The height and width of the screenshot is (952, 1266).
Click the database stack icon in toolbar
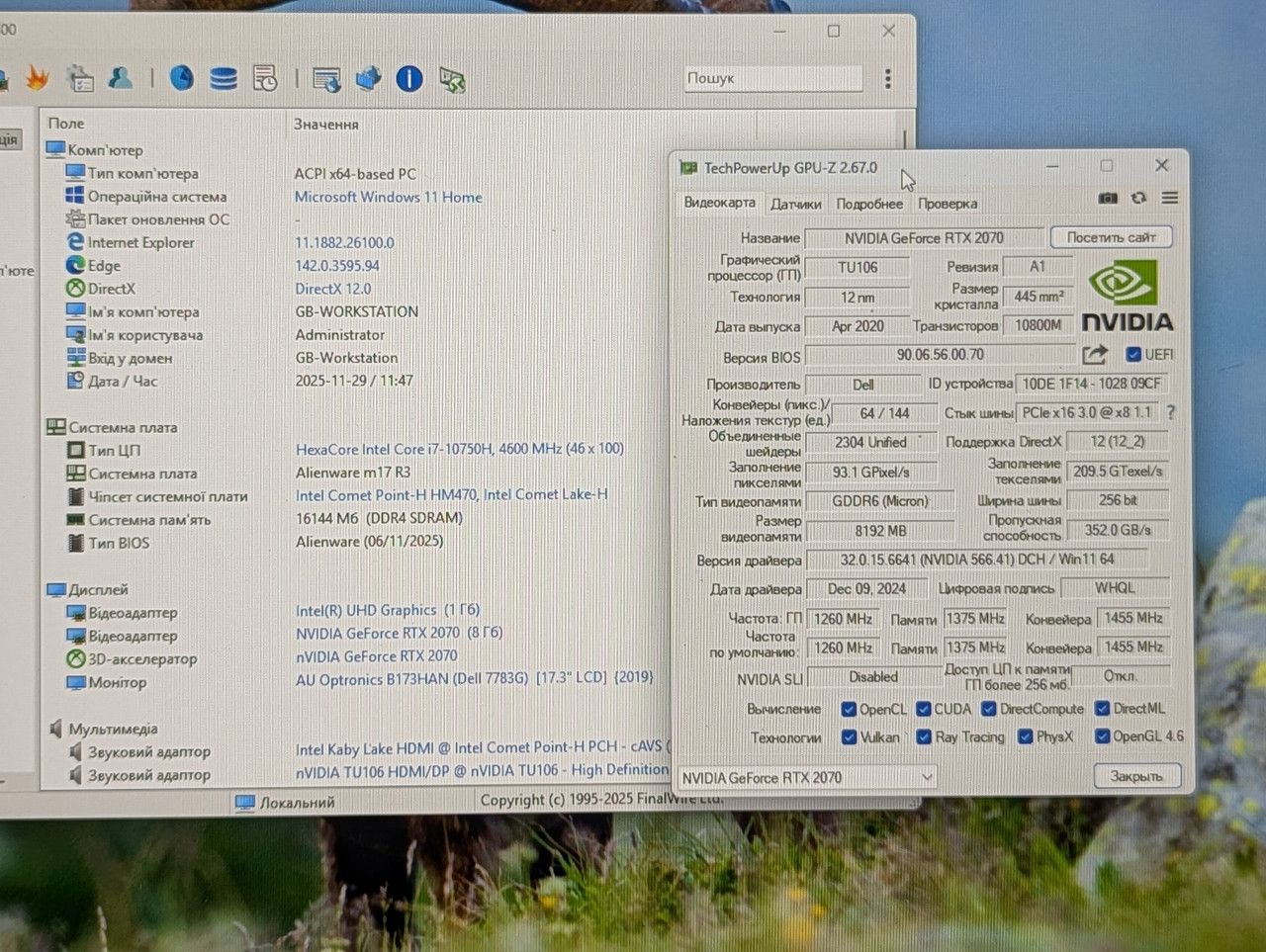pyautogui.click(x=224, y=78)
